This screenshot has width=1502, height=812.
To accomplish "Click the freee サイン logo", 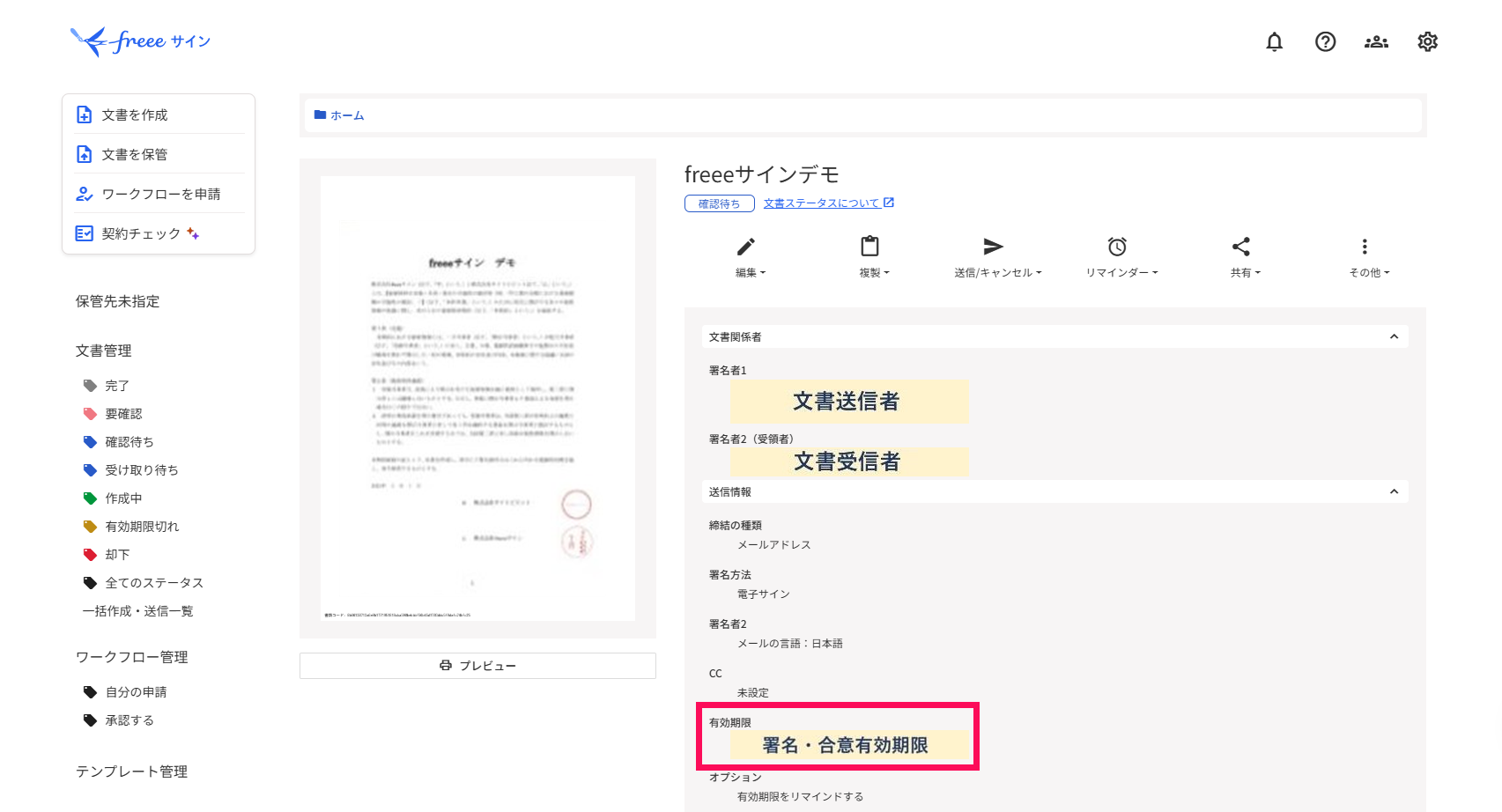I will pyautogui.click(x=140, y=41).
